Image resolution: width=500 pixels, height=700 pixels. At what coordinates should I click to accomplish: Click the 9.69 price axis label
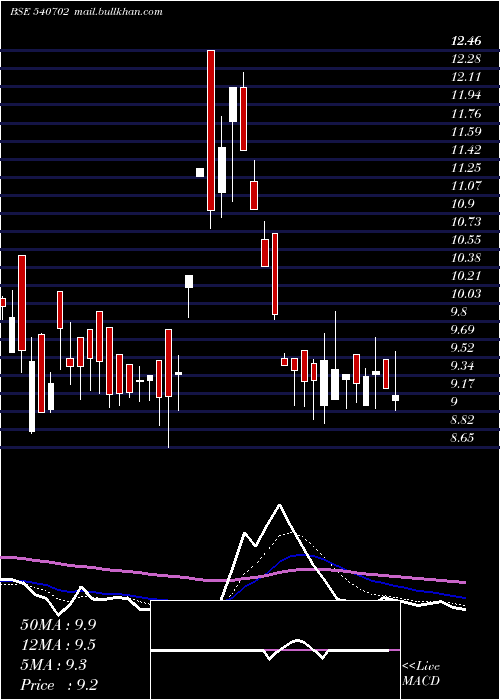pyautogui.click(x=462, y=330)
